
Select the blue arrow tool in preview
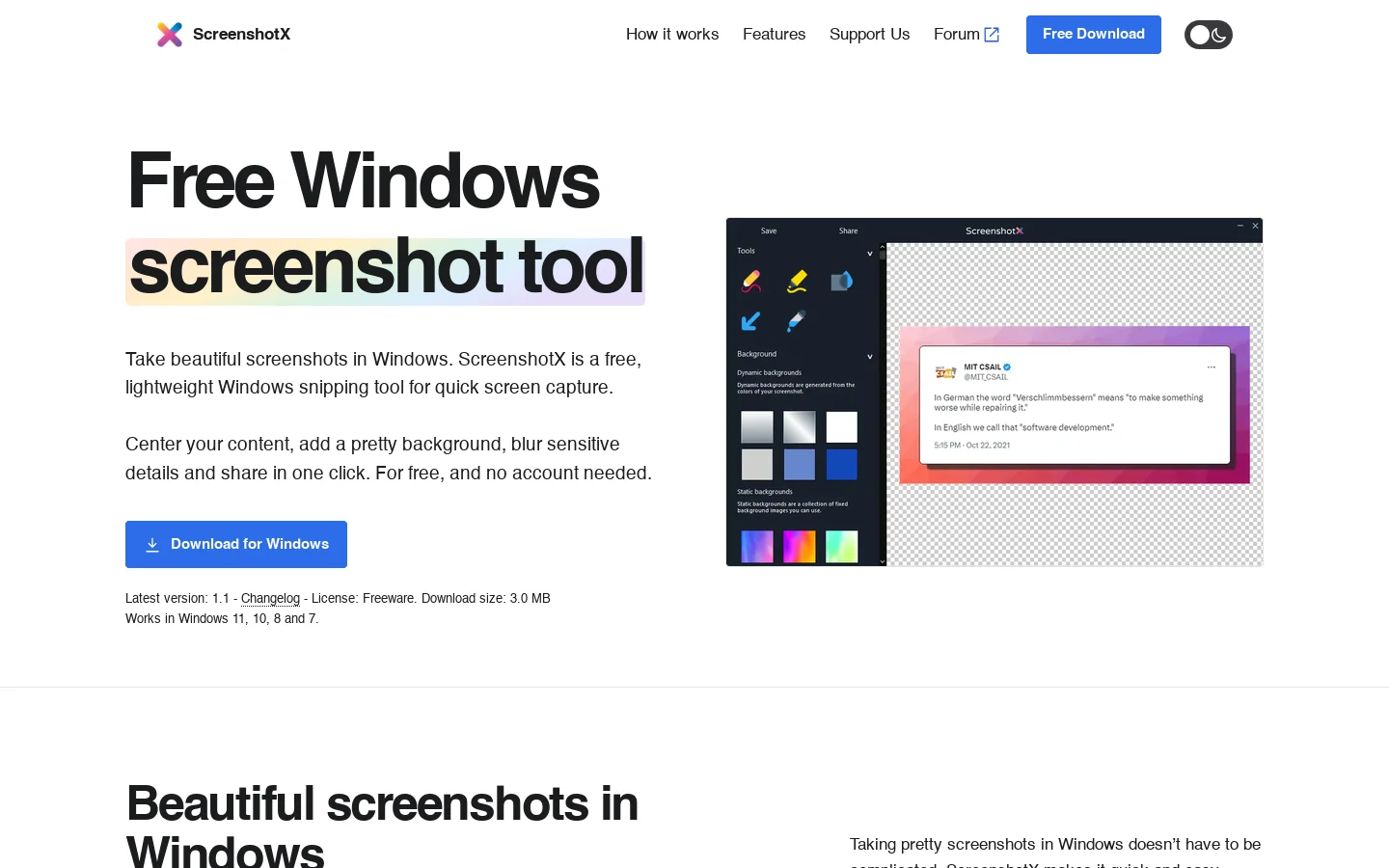click(750, 321)
